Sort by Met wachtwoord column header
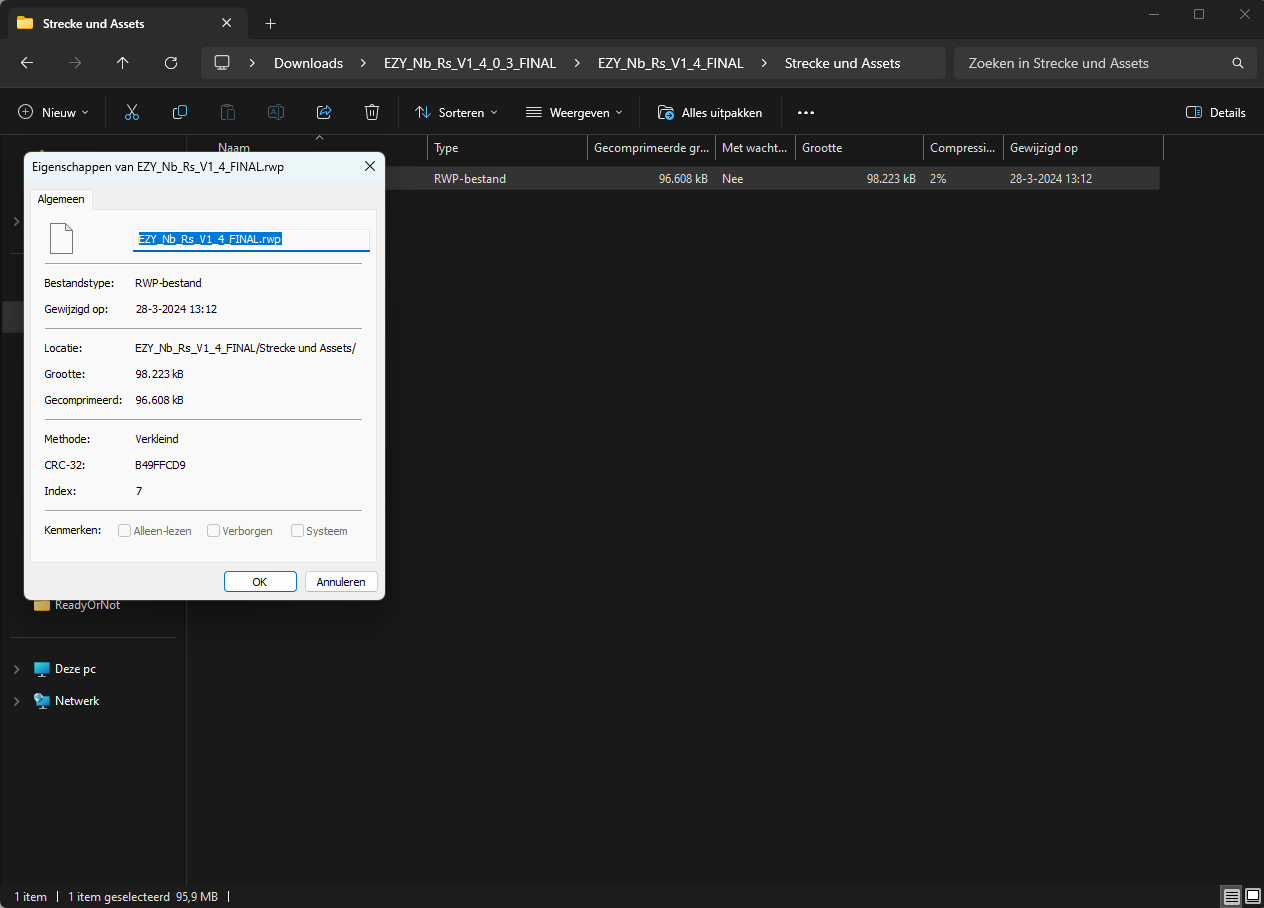The image size is (1264, 908). (755, 148)
